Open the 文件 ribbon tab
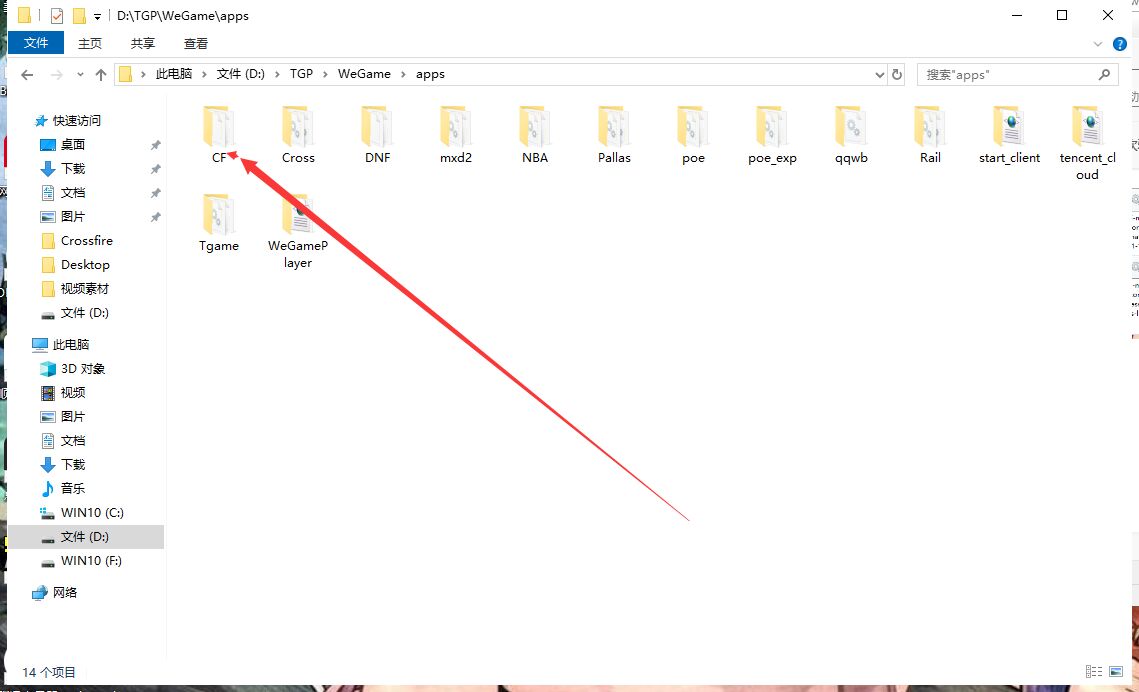1139x692 pixels. (36, 43)
